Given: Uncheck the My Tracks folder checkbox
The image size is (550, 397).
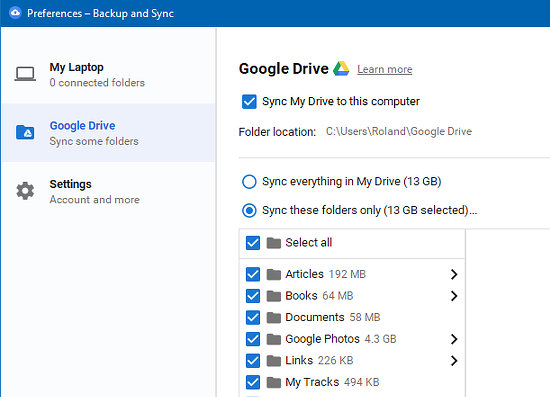Looking at the screenshot, I should pos(253,382).
